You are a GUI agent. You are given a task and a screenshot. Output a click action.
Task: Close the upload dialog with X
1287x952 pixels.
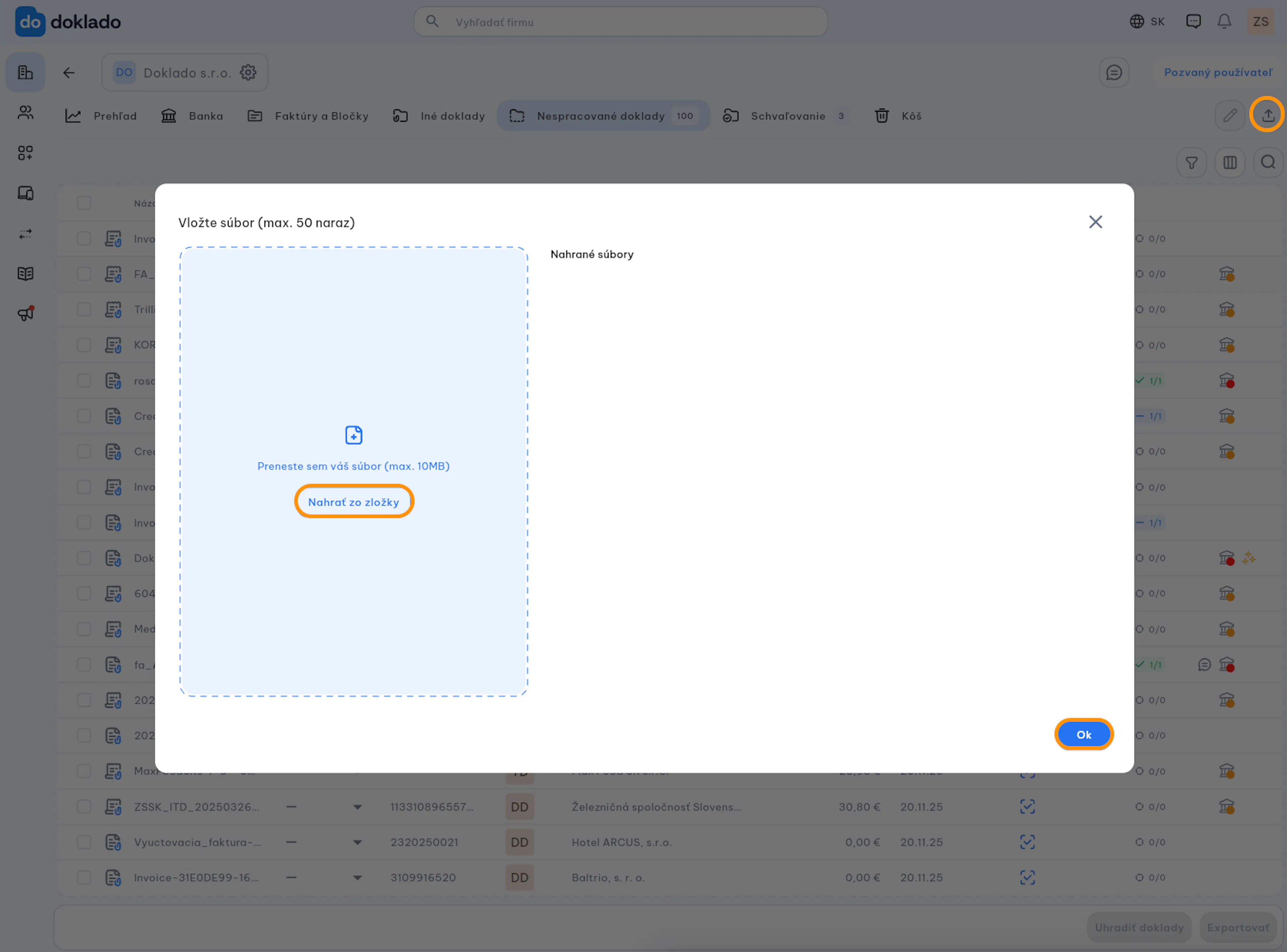(1096, 223)
